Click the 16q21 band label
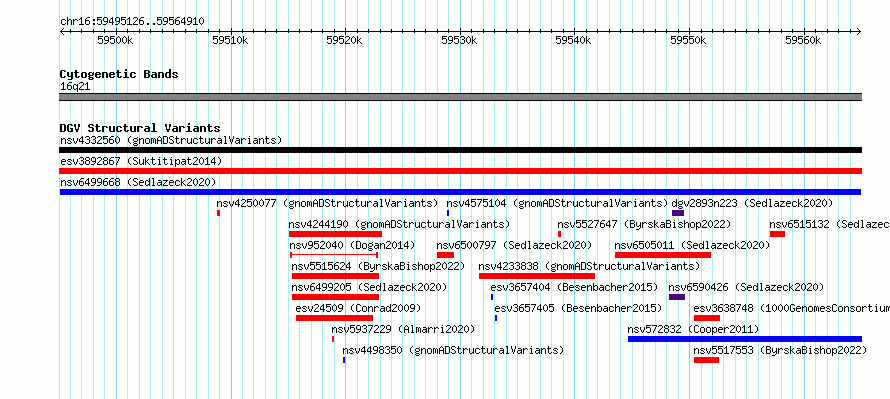 point(75,86)
